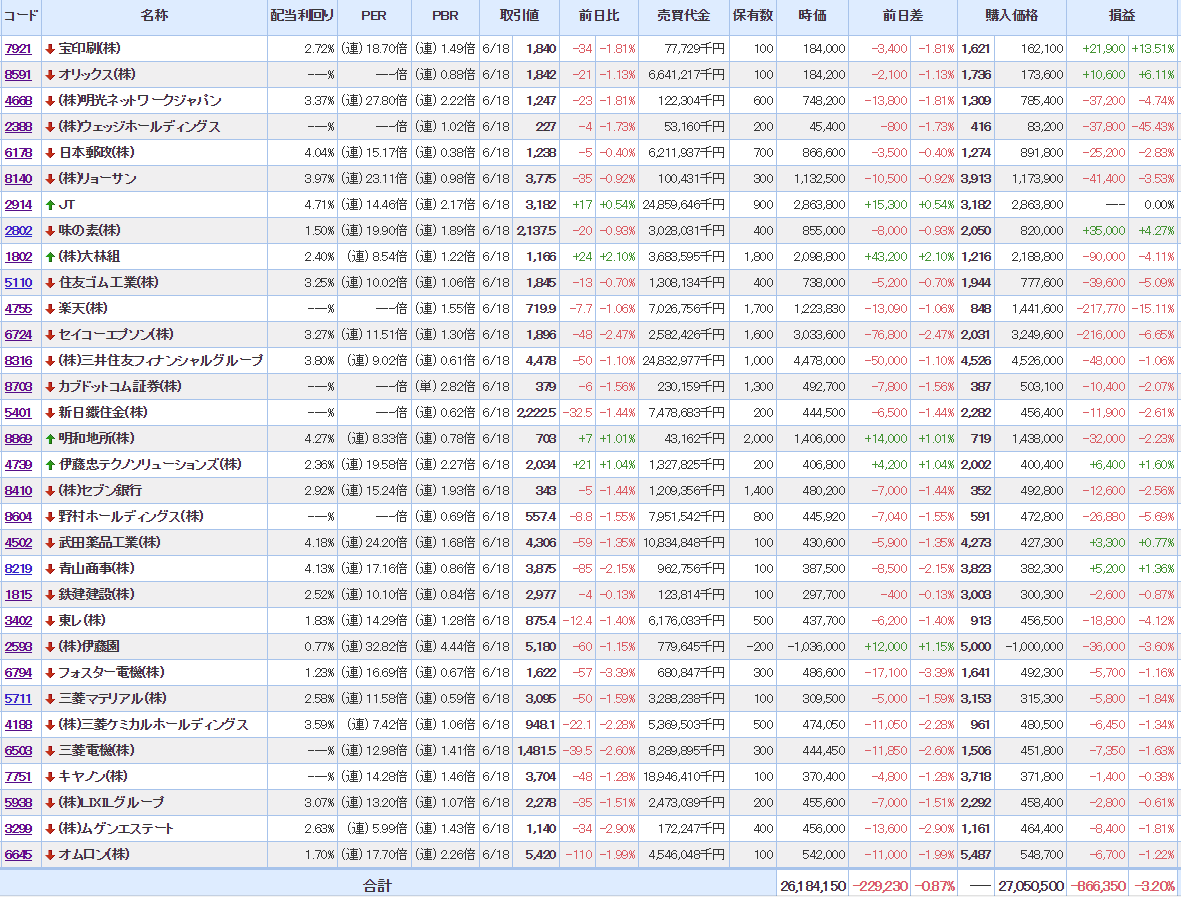
Task: Click the down arrow next to セイコーエプソン
Action: click(50, 334)
